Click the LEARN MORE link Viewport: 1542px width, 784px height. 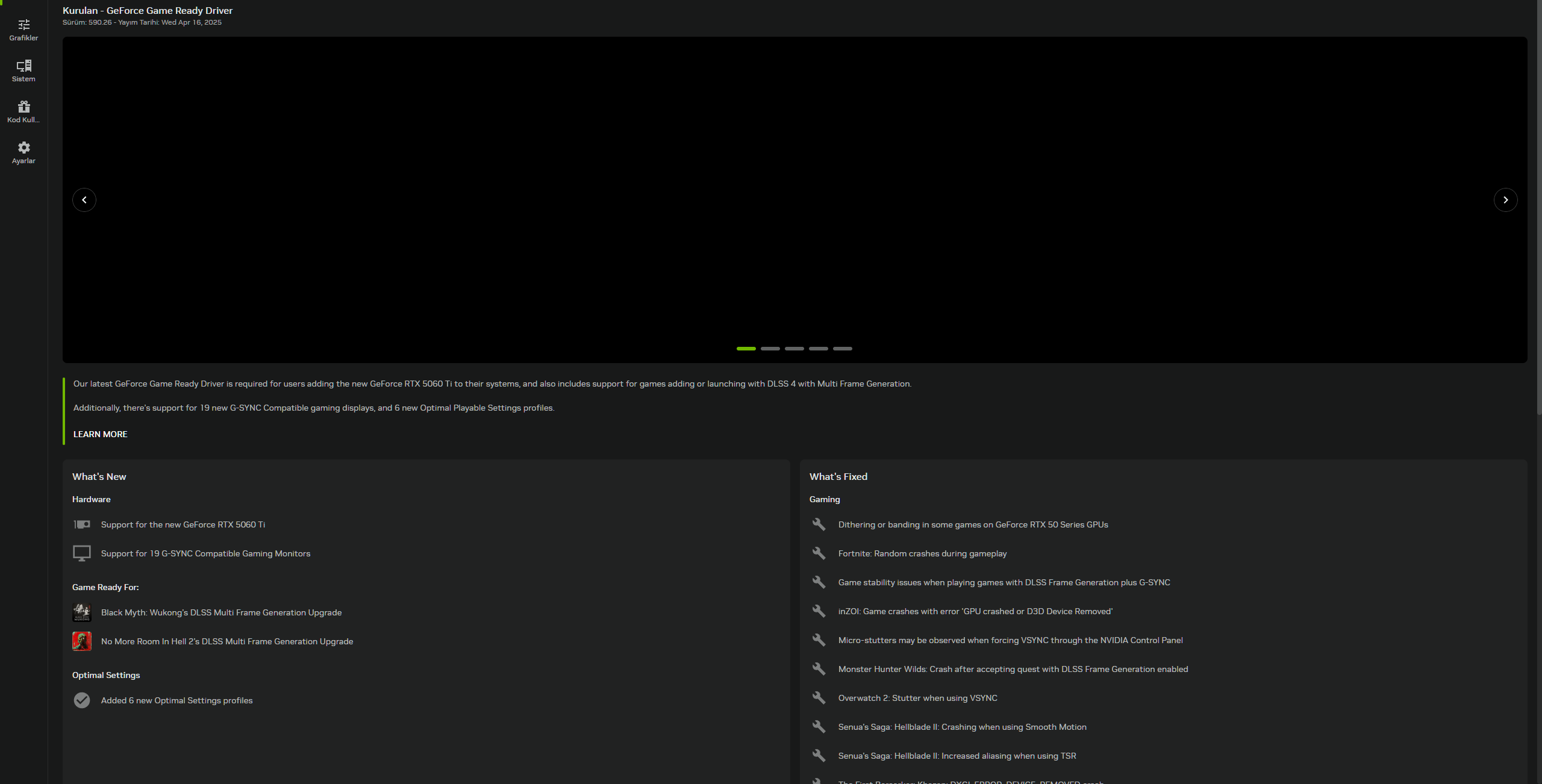[x=100, y=434]
